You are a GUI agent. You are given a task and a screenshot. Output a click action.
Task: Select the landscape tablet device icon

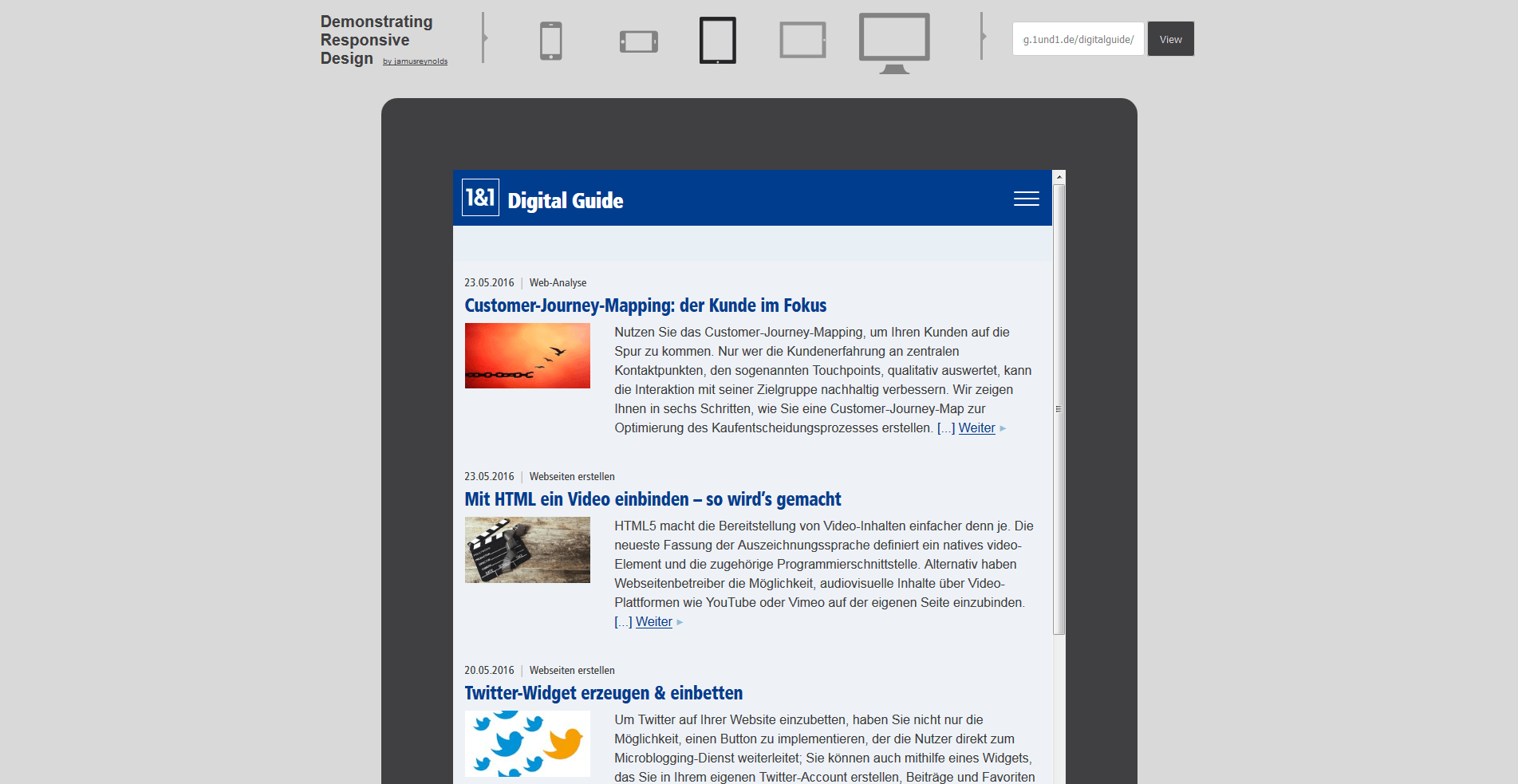(x=802, y=41)
